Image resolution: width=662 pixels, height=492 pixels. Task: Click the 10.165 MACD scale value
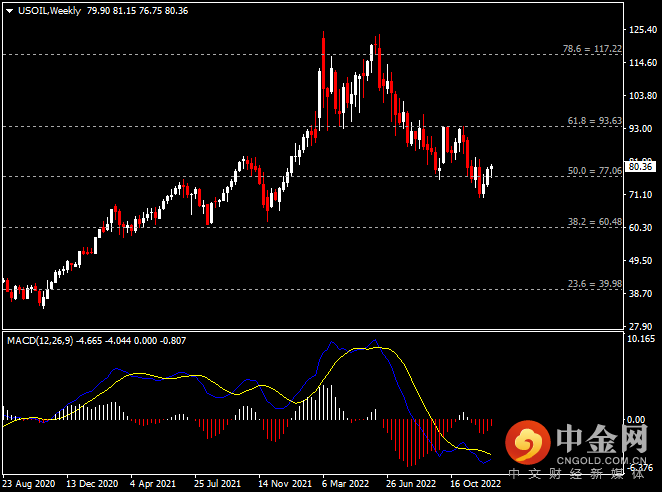click(x=640, y=339)
